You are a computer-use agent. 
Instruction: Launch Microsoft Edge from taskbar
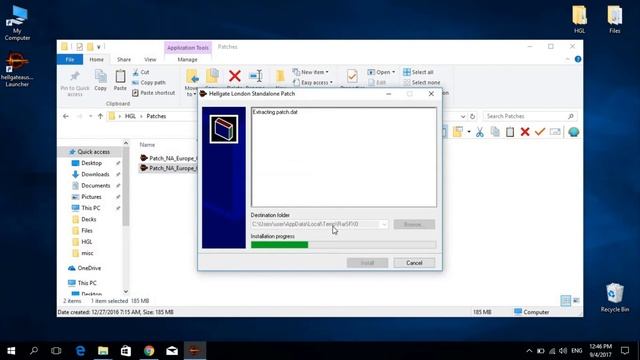(x=80, y=351)
